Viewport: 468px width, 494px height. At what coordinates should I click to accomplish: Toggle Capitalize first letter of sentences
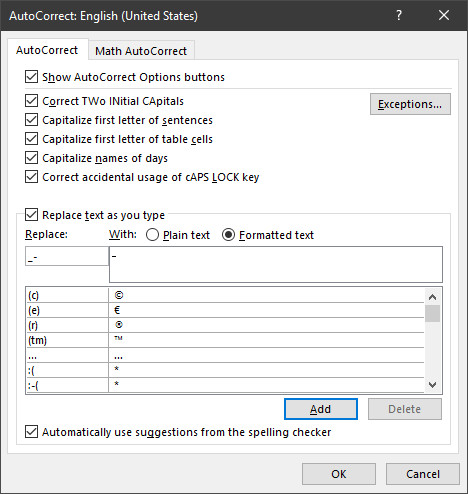[31, 120]
